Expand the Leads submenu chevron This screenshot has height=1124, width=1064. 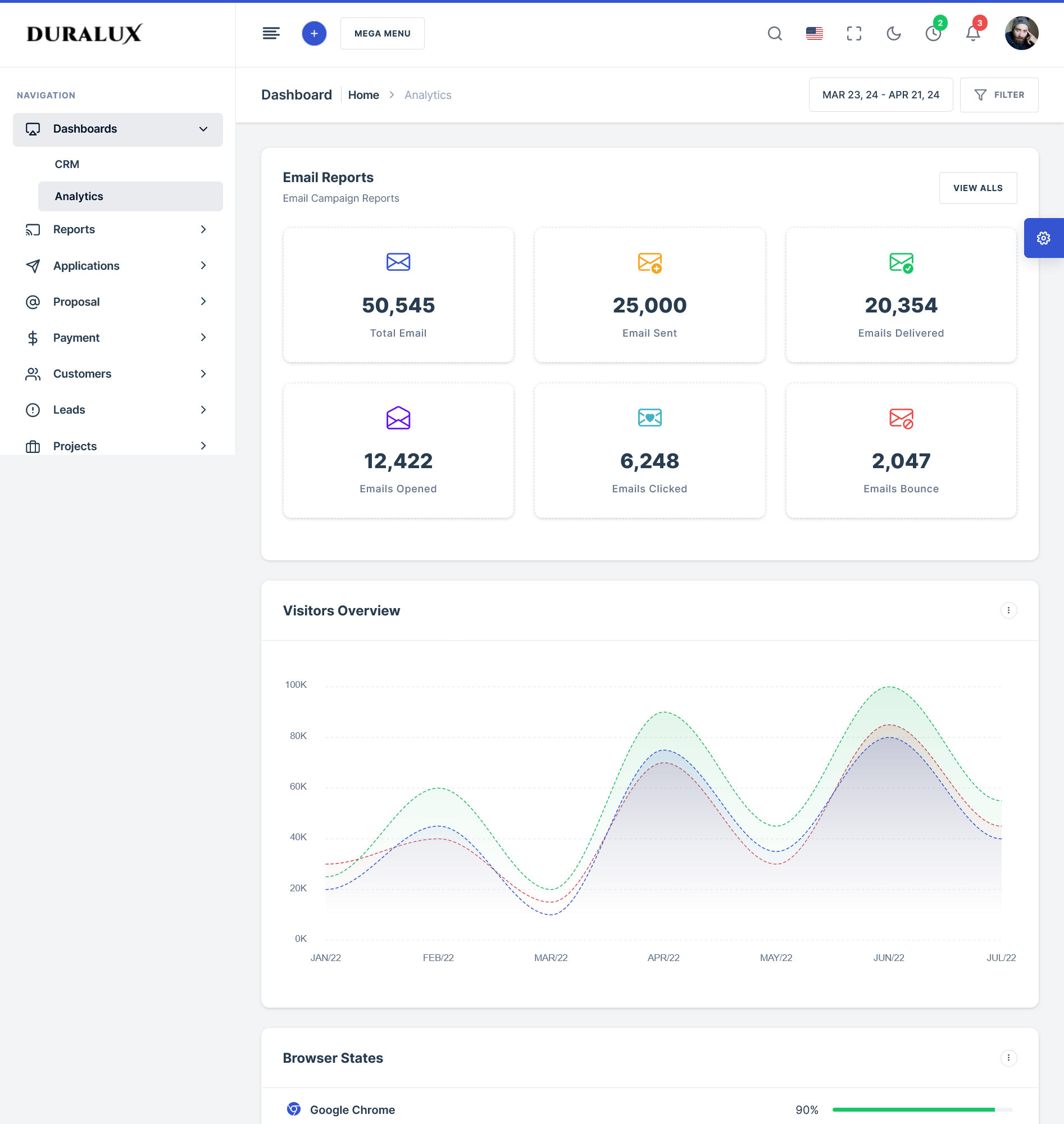coord(203,410)
